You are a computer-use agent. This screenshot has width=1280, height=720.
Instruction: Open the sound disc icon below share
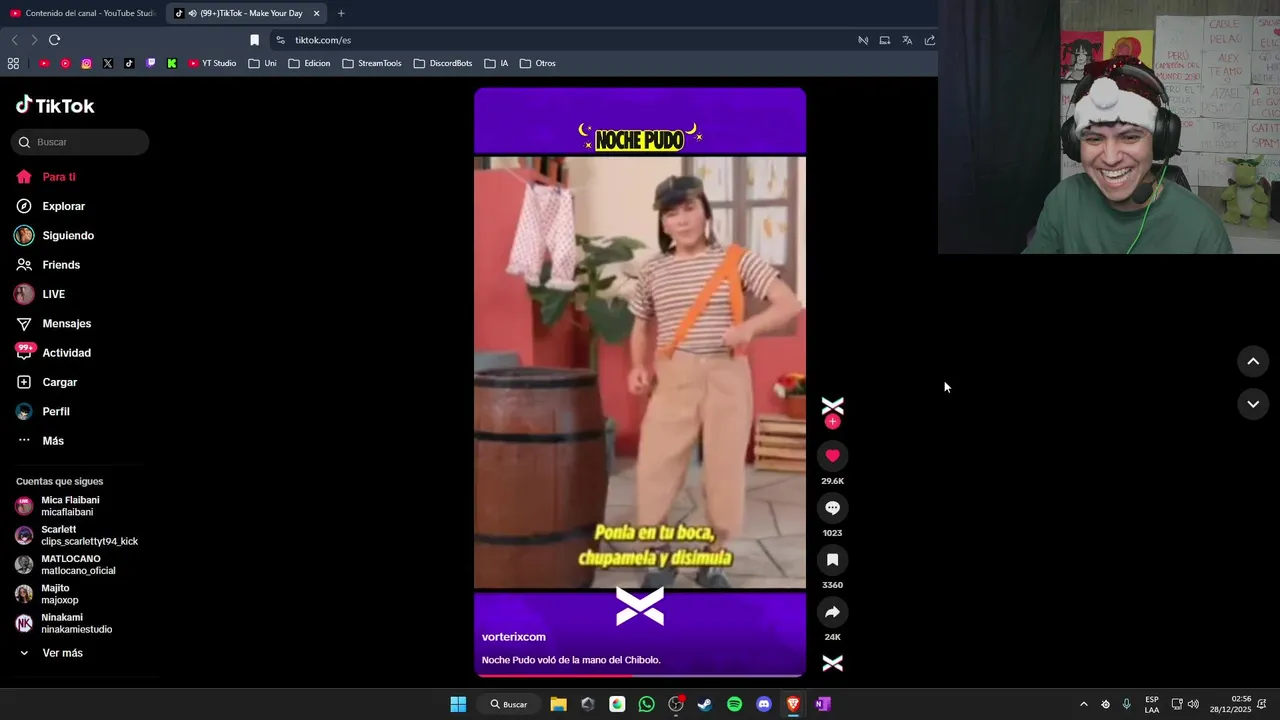tap(832, 663)
